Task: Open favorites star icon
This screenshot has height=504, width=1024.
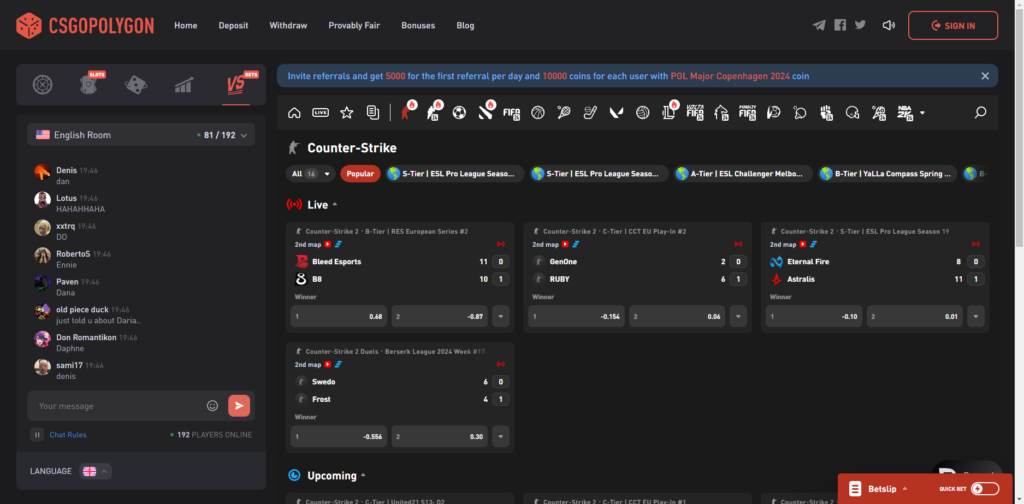Action: 347,112
